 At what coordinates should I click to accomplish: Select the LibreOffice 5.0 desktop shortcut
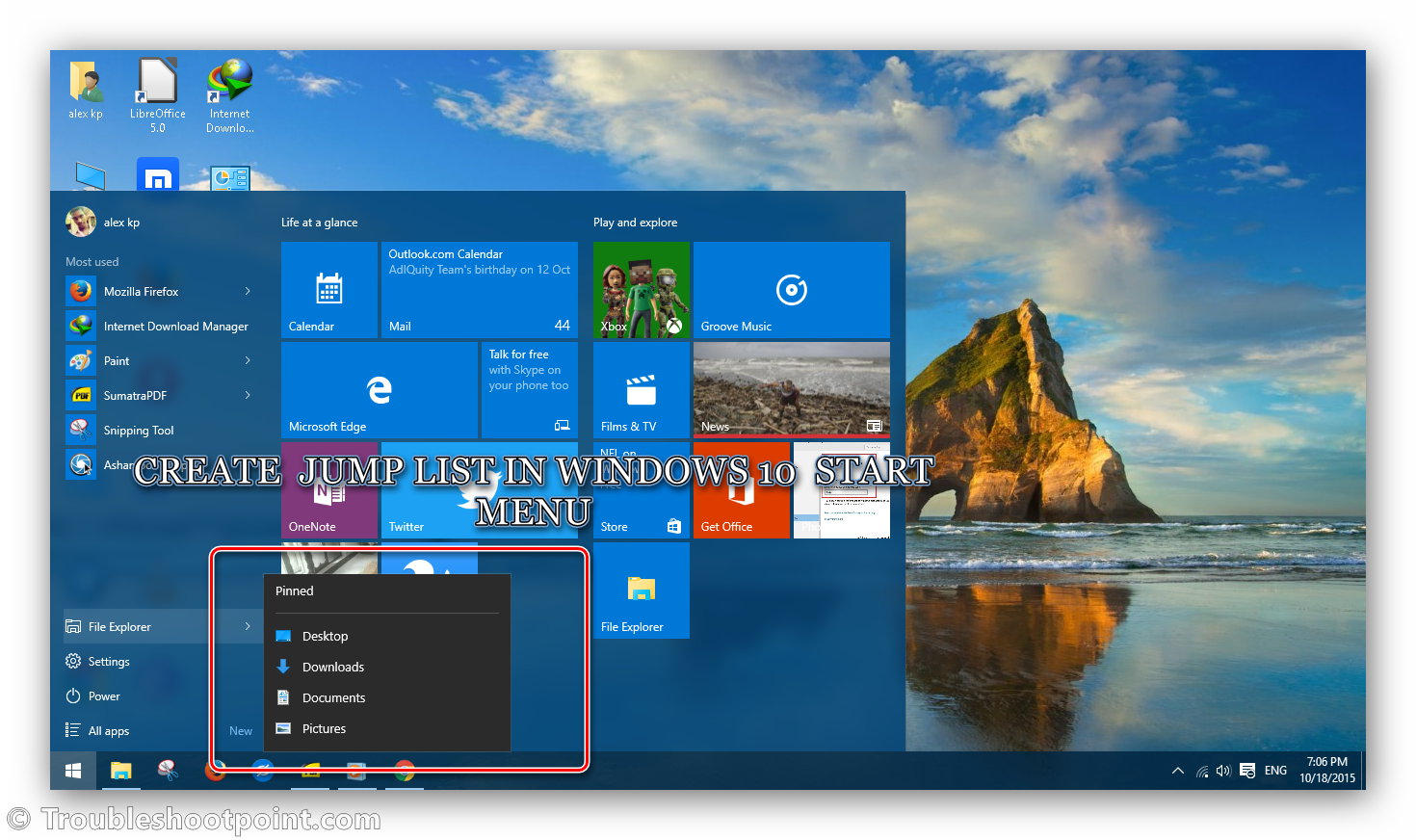tap(157, 94)
